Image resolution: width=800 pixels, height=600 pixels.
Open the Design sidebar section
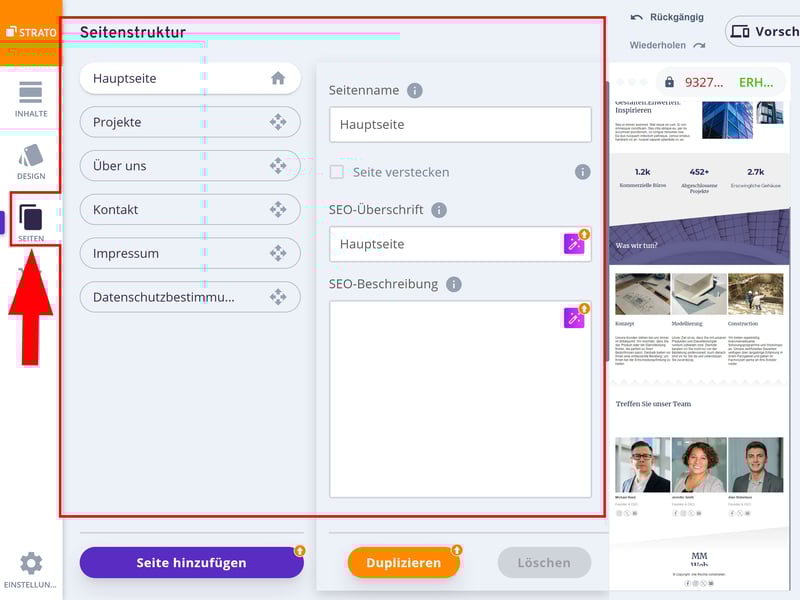click(x=31, y=162)
